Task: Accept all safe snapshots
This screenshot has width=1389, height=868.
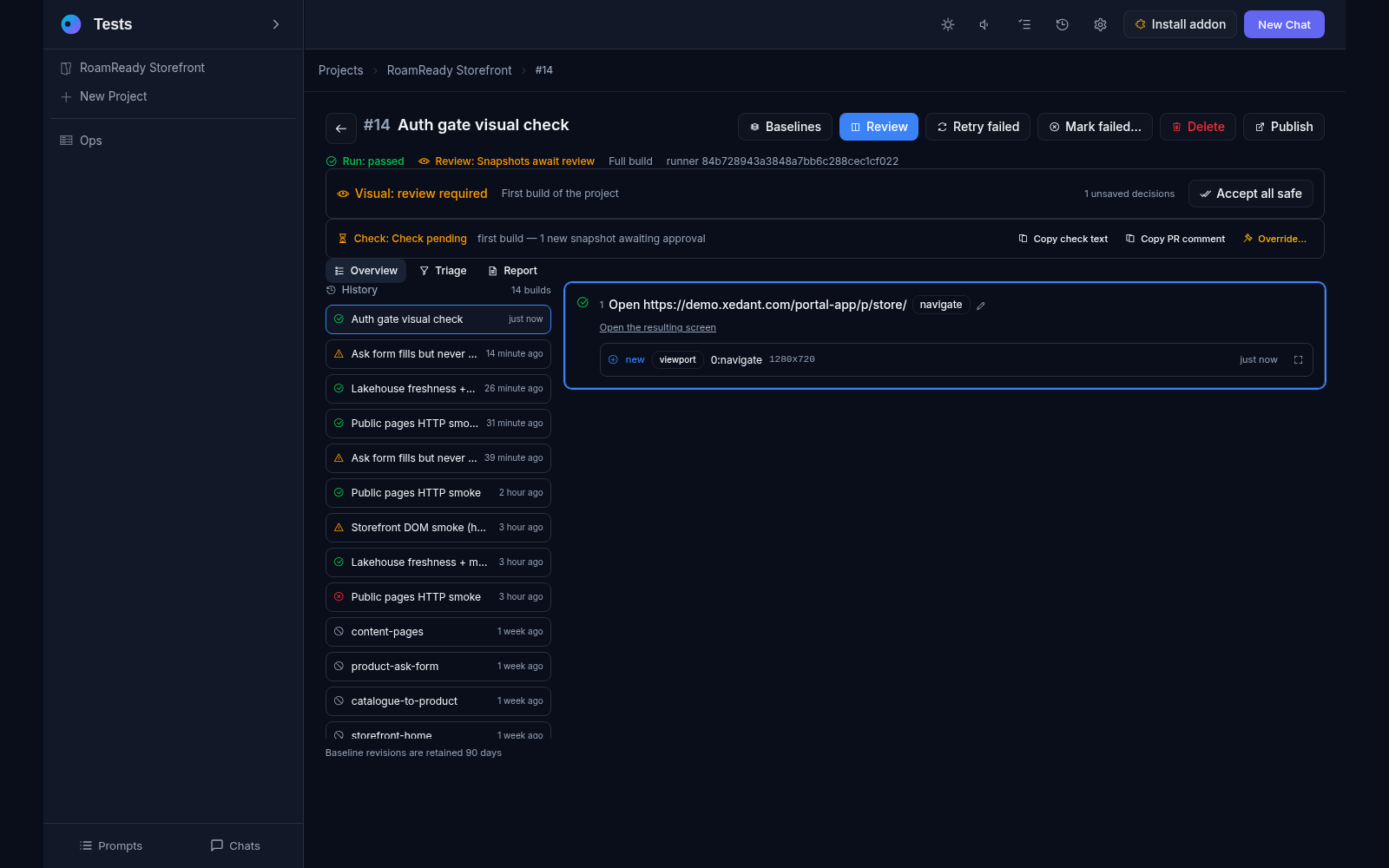Action: coord(1250,194)
